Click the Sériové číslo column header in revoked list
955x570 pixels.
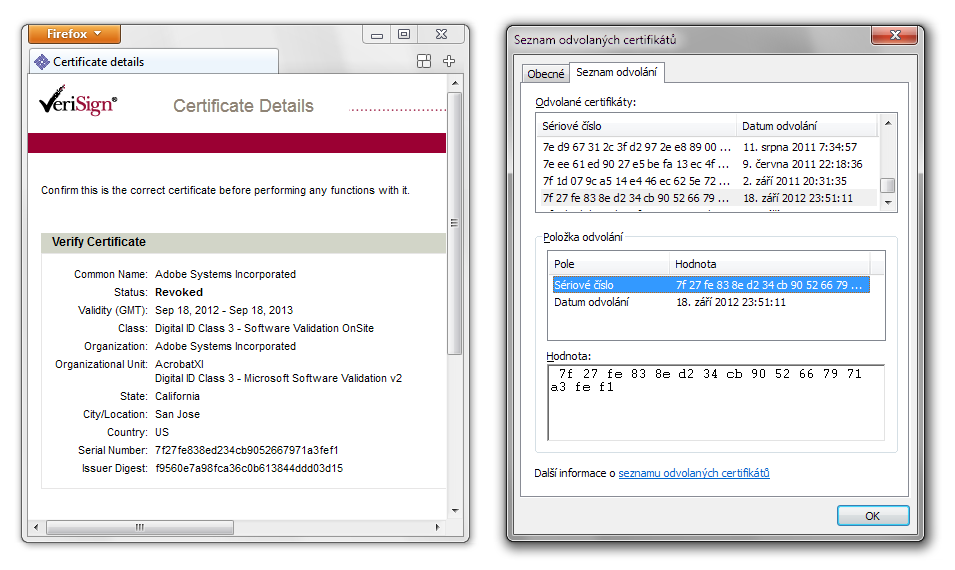click(x=636, y=126)
